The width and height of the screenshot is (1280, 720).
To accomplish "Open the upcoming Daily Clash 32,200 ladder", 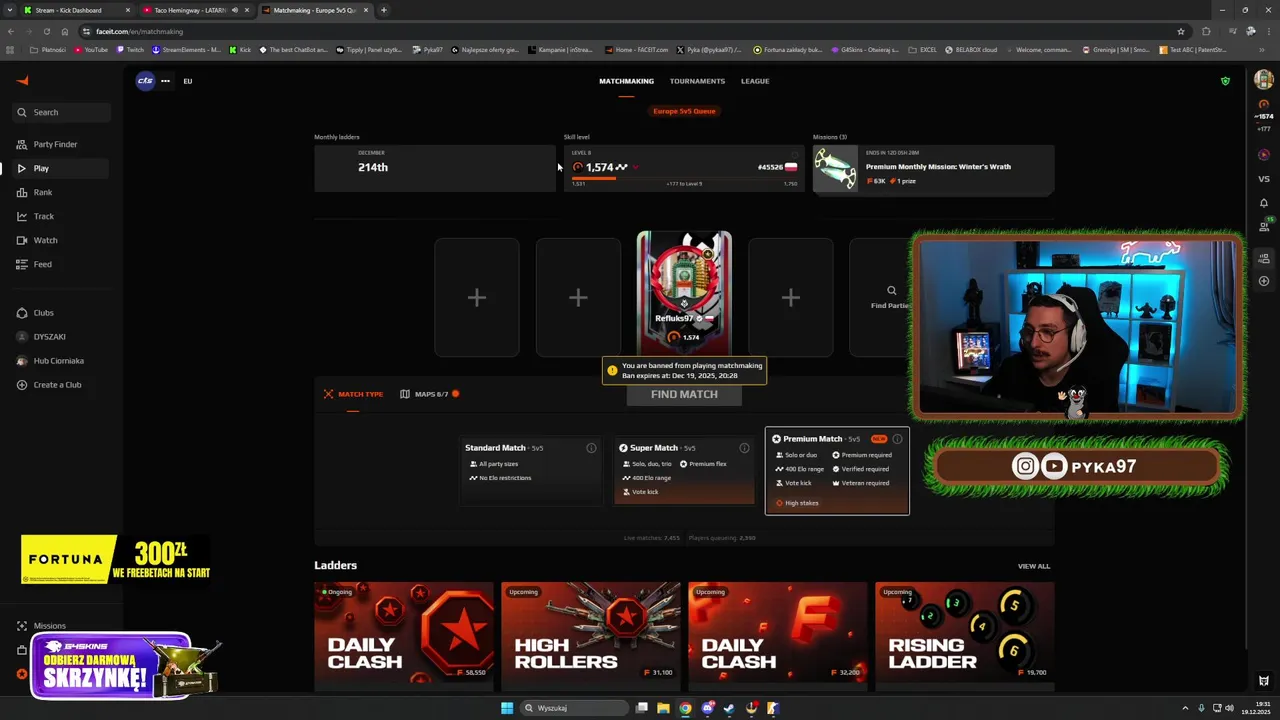I will (x=777, y=636).
